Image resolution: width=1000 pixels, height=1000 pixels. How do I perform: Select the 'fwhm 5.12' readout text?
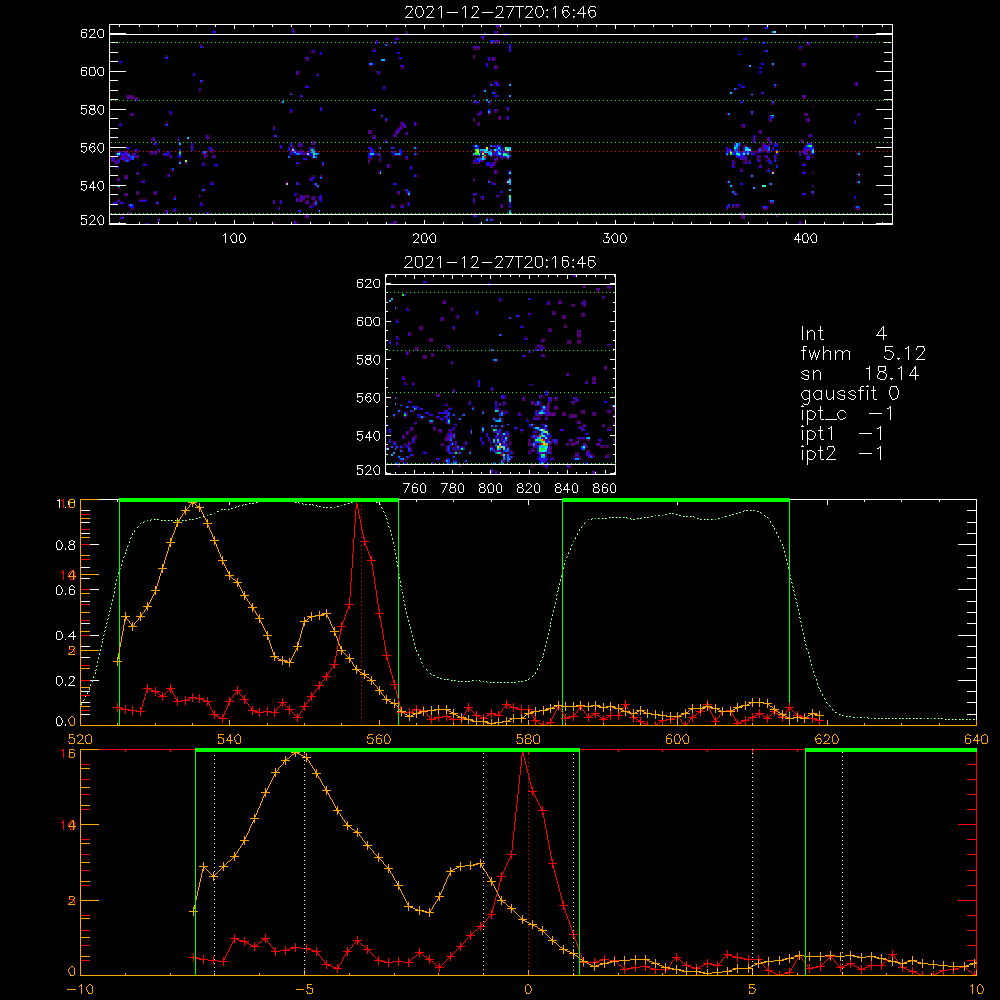[863, 353]
